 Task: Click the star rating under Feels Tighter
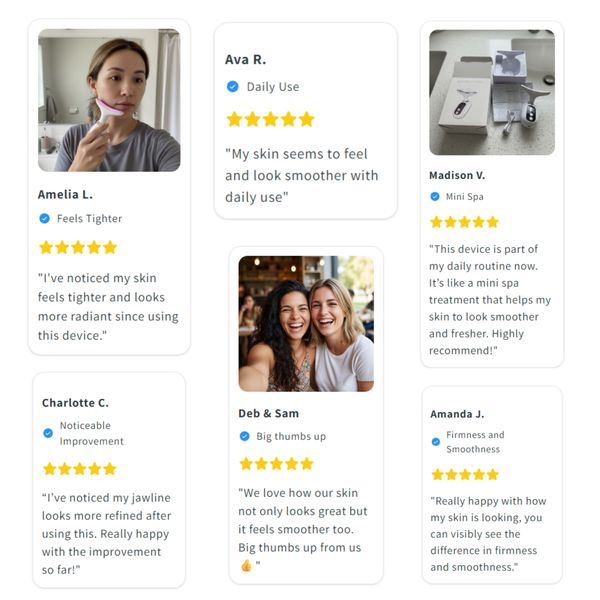pos(78,247)
